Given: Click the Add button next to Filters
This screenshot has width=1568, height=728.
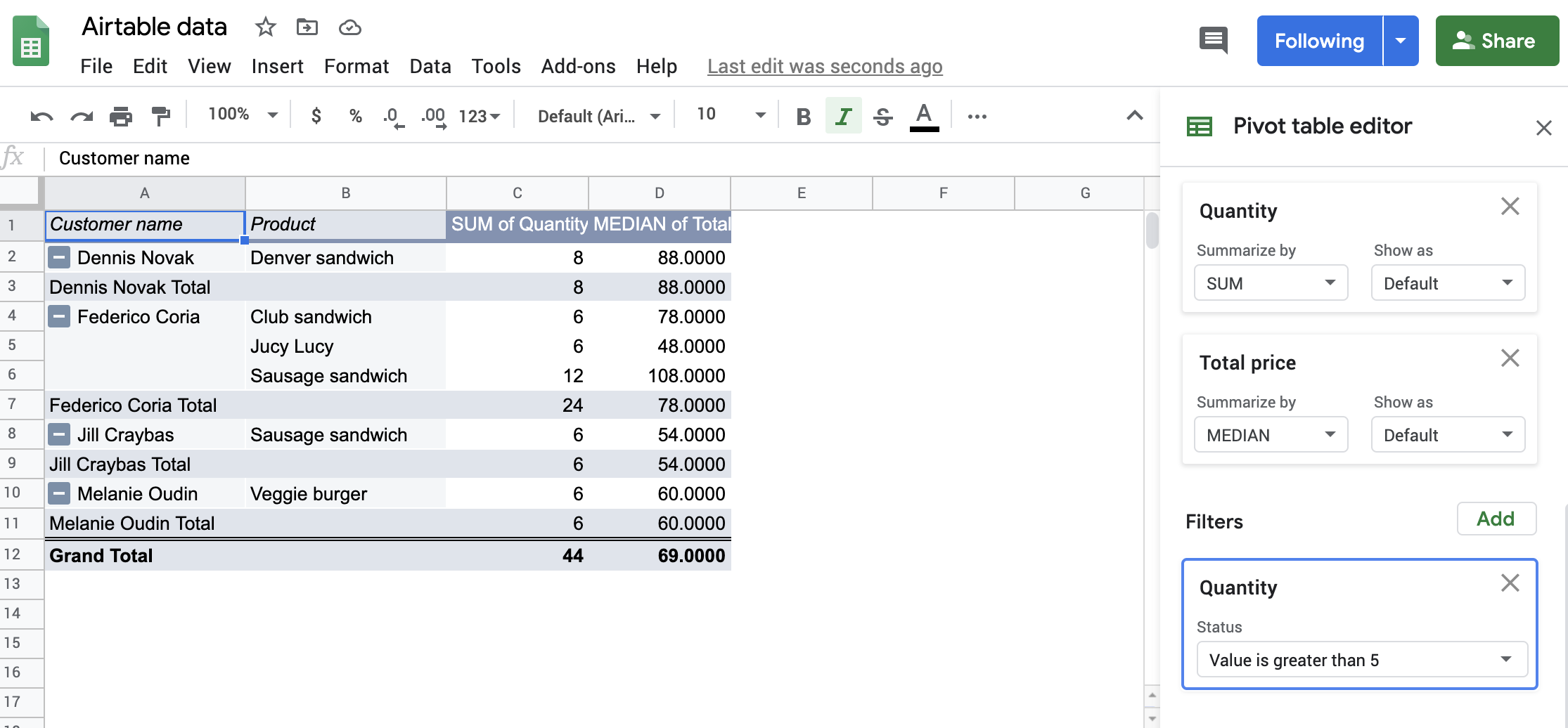Looking at the screenshot, I should pyautogui.click(x=1496, y=519).
